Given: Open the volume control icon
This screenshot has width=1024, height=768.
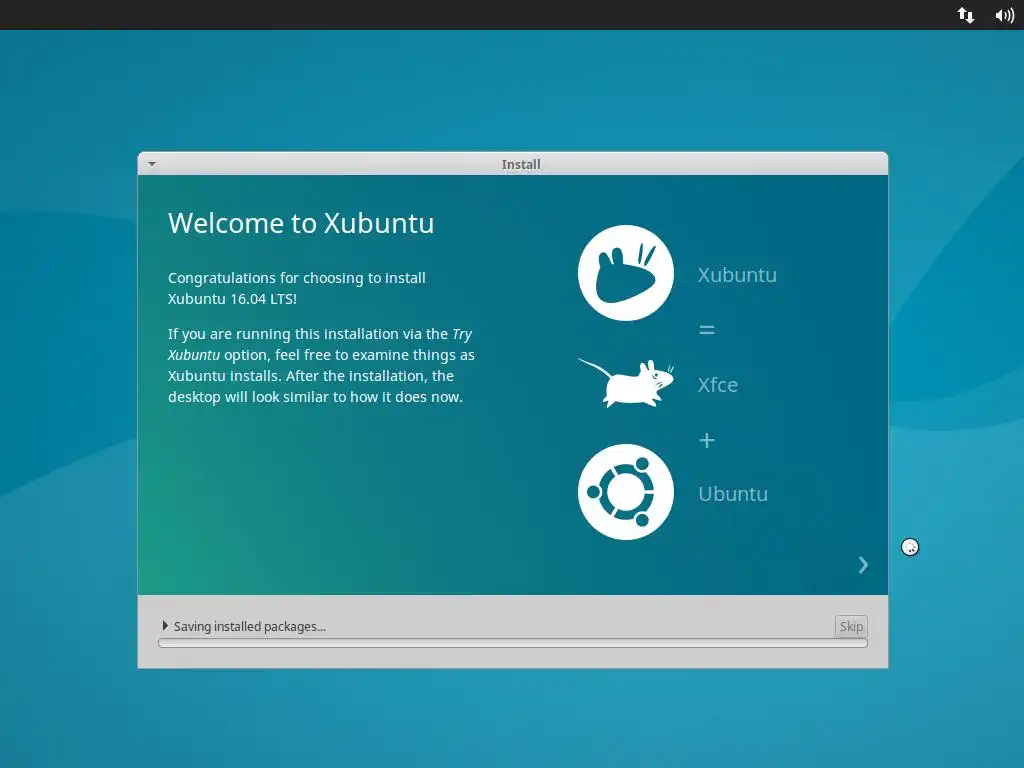Looking at the screenshot, I should pos(1004,15).
